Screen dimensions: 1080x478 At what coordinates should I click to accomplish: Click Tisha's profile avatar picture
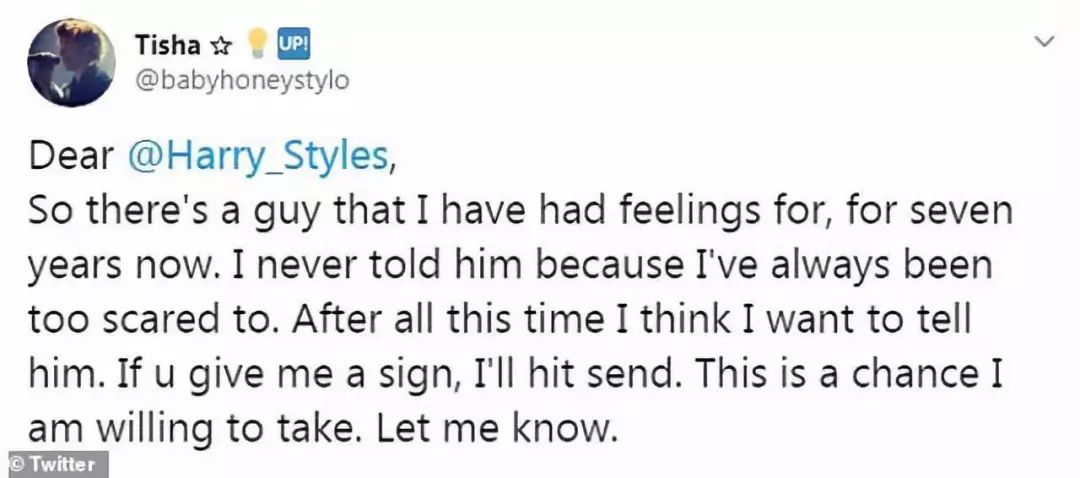(x=69, y=63)
